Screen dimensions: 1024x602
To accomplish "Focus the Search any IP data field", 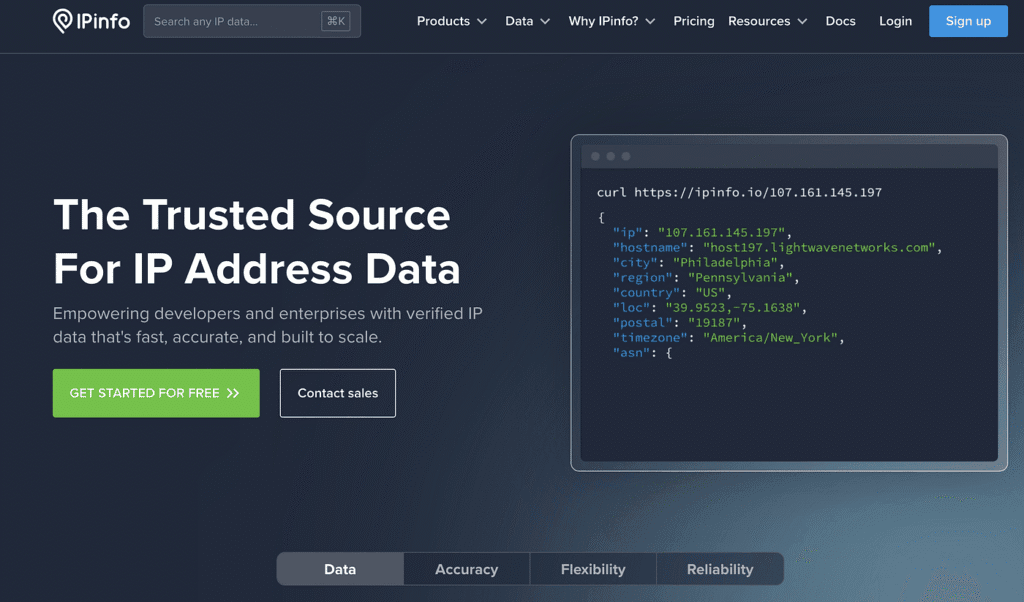I will tap(235, 21).
